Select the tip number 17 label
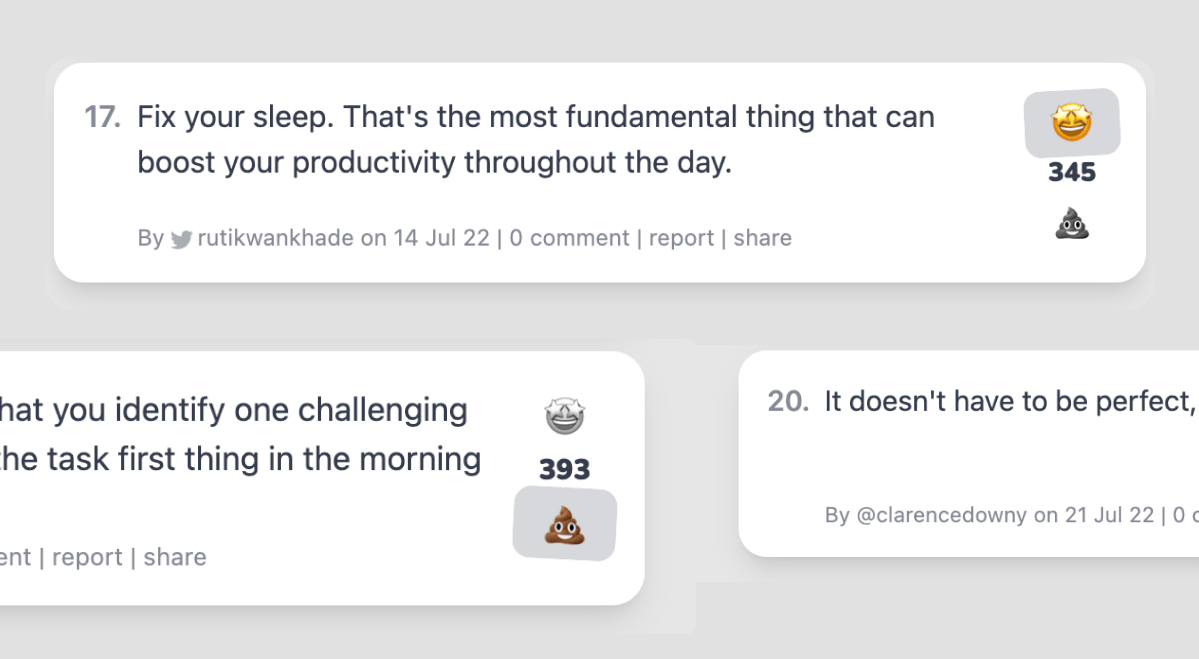 pos(102,117)
